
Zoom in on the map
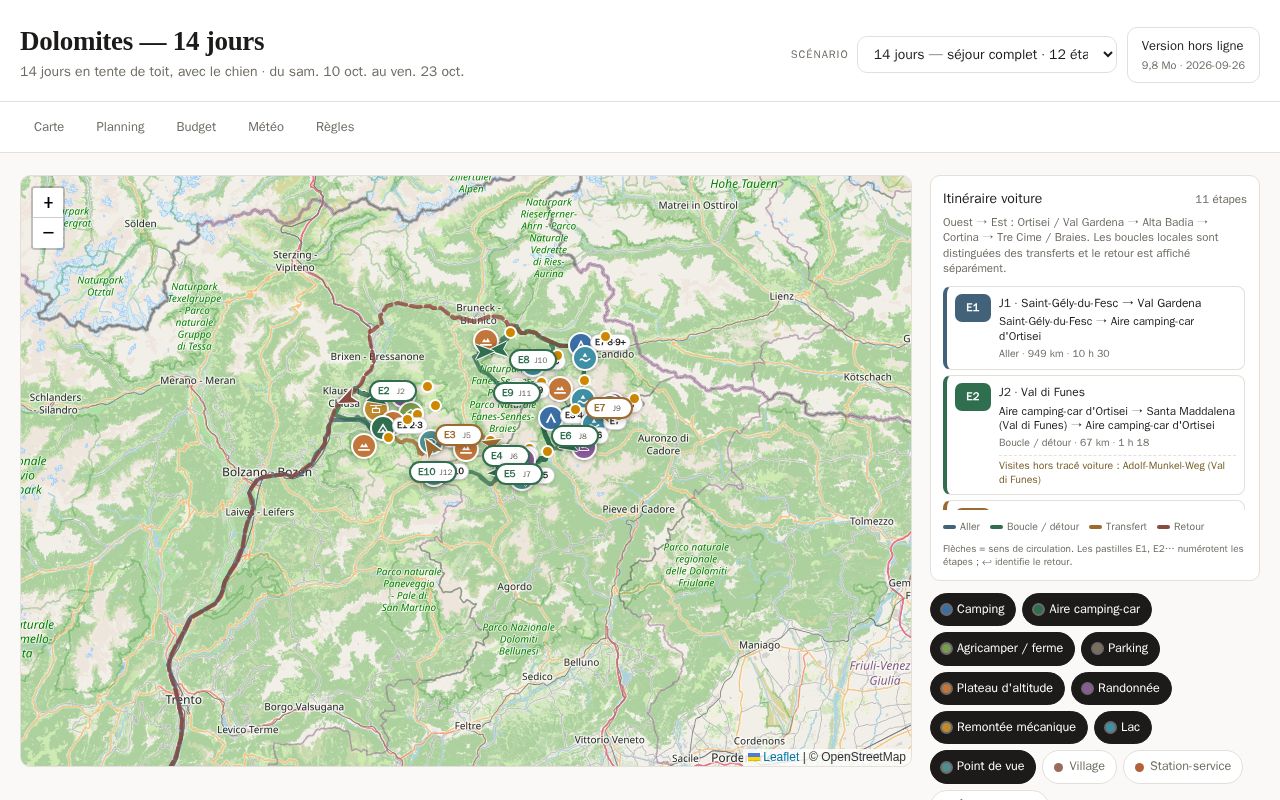tap(48, 203)
